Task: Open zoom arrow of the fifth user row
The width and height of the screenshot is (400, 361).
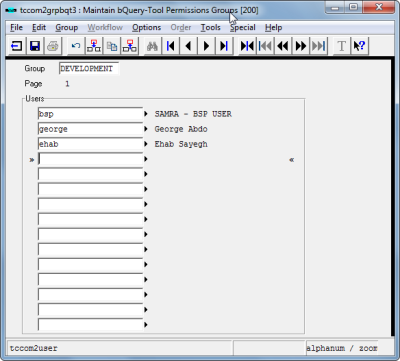Action: 146,174
